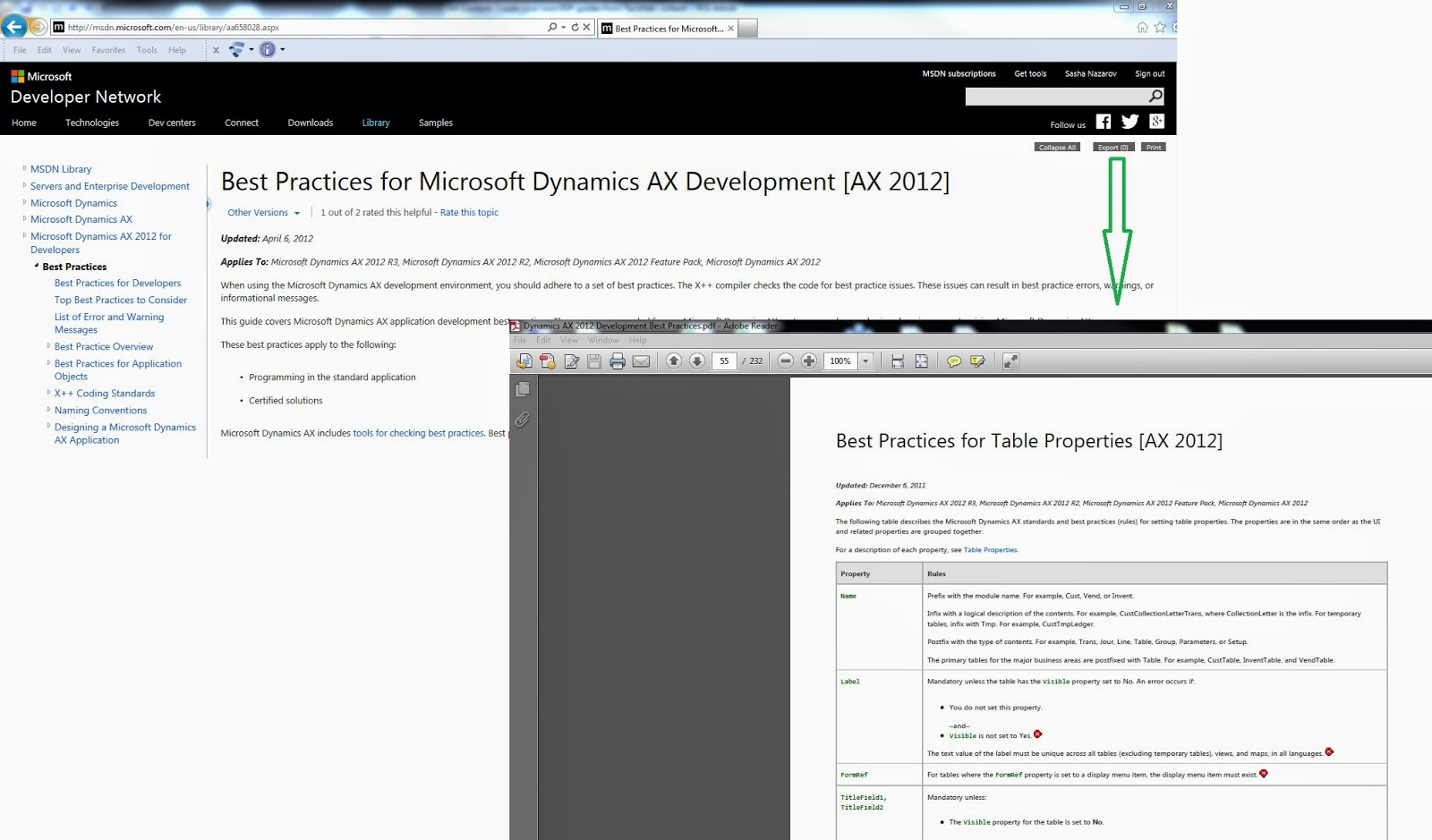Go back in Internet Explorer

(x=14, y=27)
